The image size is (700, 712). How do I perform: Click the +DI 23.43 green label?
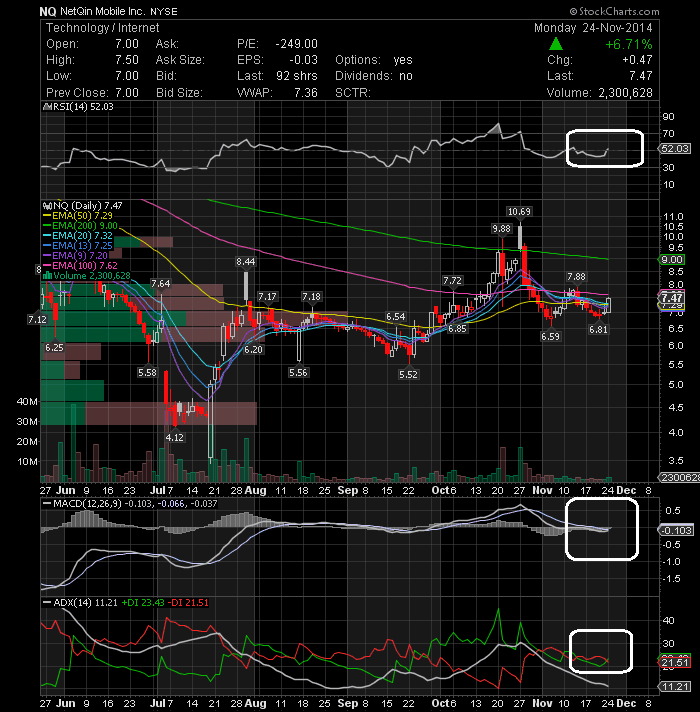[x=143, y=603]
